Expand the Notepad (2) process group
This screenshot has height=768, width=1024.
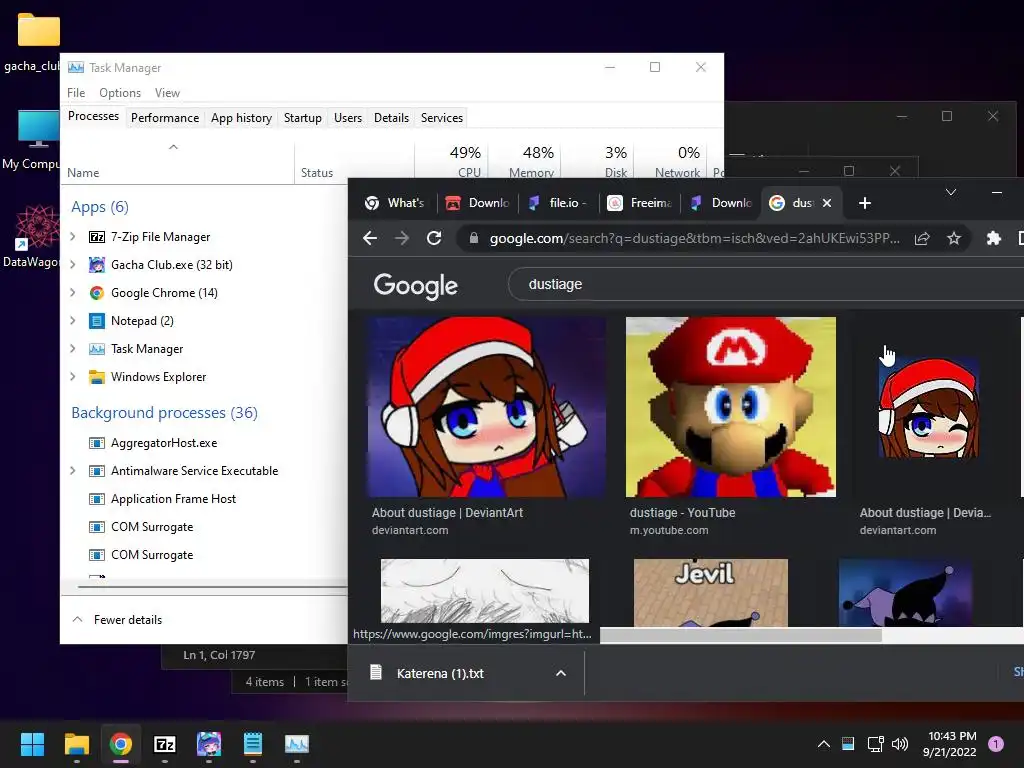coord(72,321)
